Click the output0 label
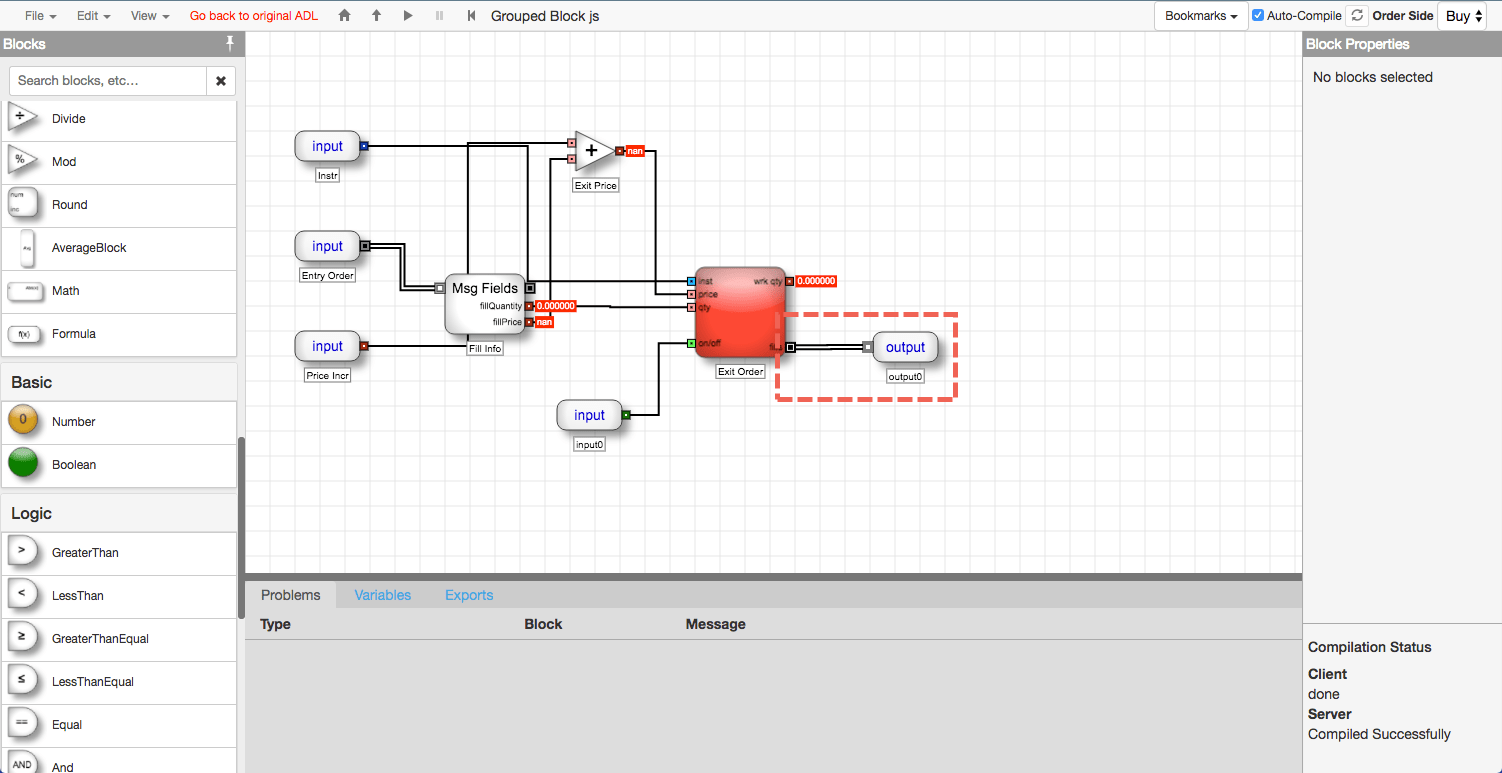The width and height of the screenshot is (1502, 773). [x=906, y=377]
